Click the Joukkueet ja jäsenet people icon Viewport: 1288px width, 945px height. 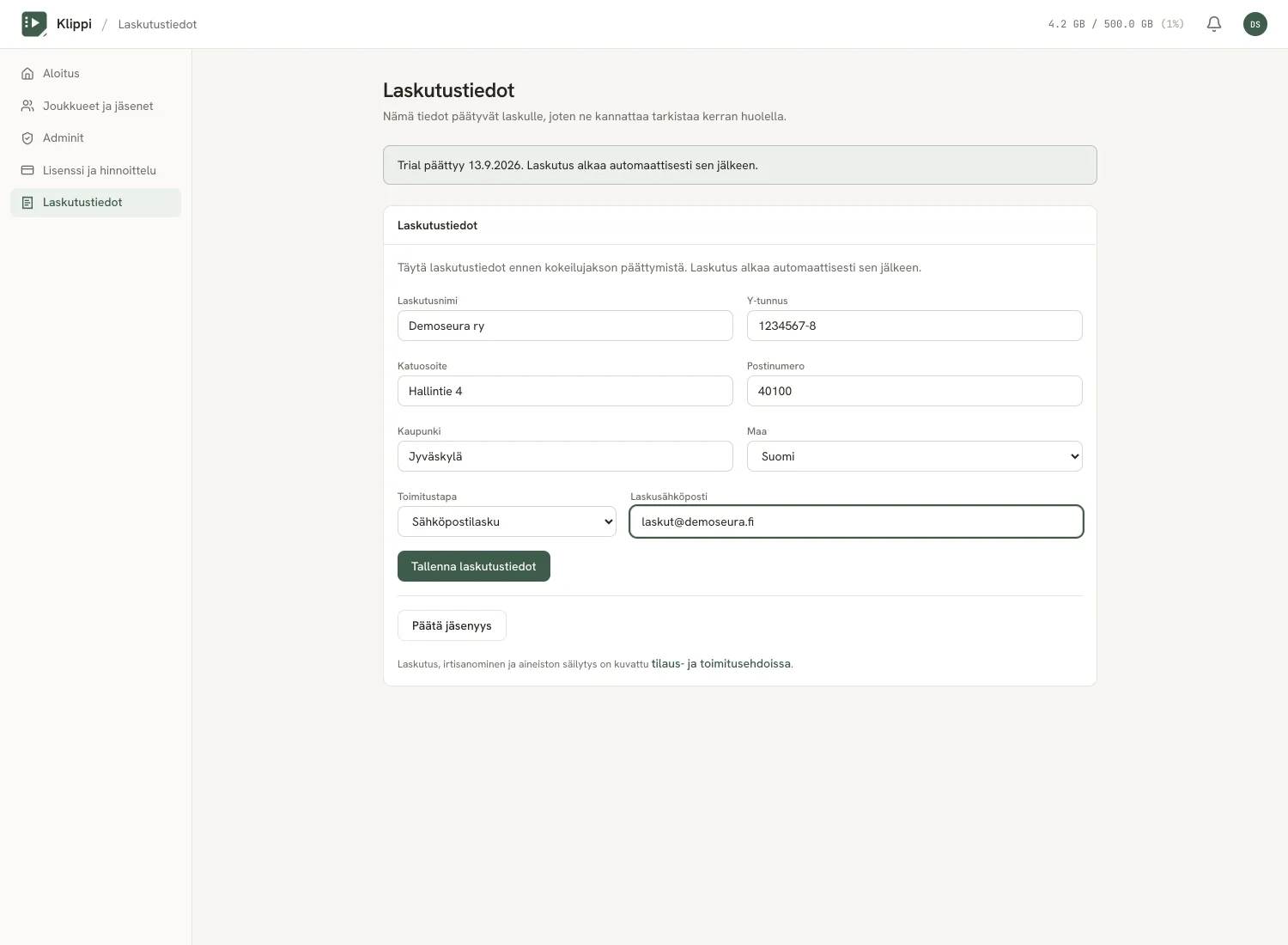click(27, 106)
